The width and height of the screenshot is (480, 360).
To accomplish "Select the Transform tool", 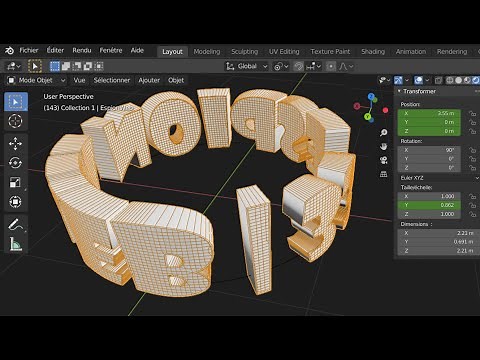I will 15,202.
